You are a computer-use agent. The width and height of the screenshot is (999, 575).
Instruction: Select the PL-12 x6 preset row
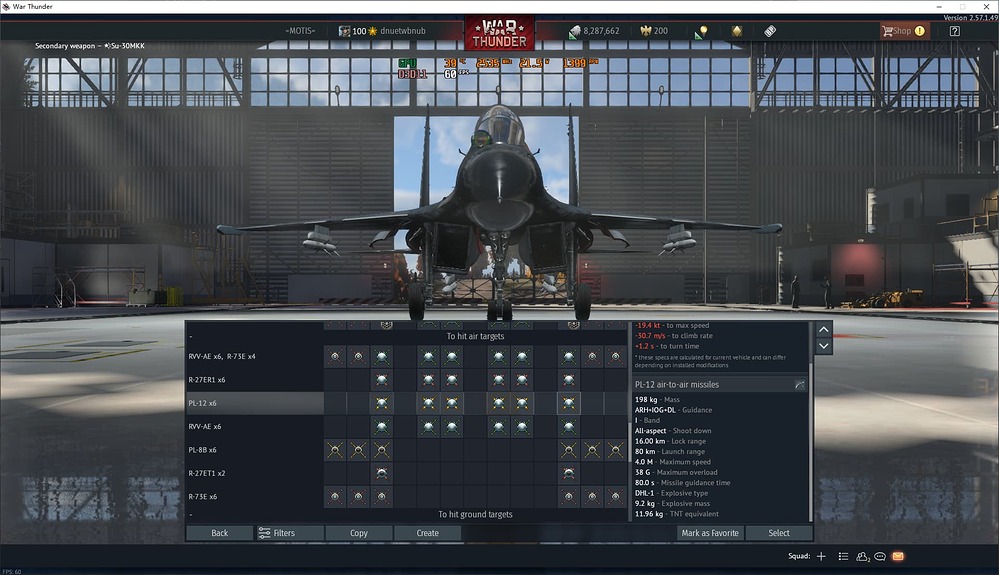pyautogui.click(x=407, y=403)
